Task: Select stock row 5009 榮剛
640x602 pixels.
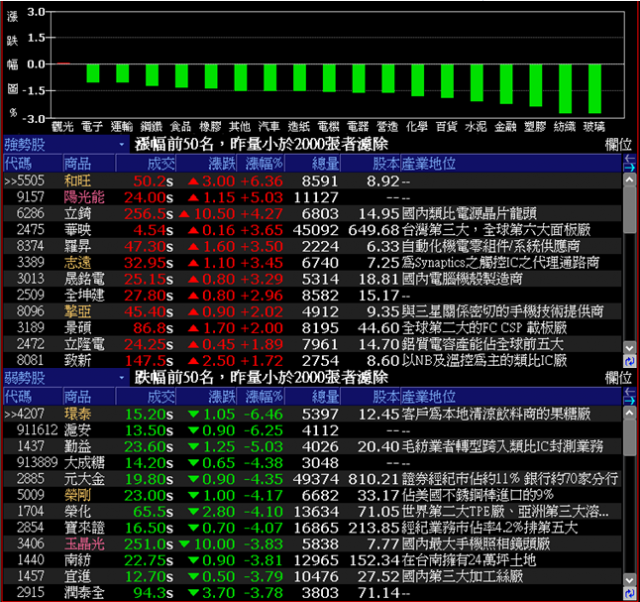Action: (x=312, y=495)
